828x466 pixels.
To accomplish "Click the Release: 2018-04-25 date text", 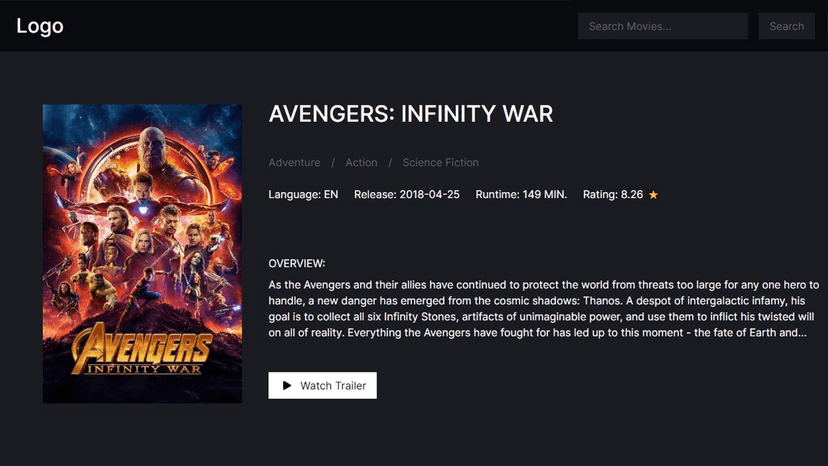I will [406, 194].
